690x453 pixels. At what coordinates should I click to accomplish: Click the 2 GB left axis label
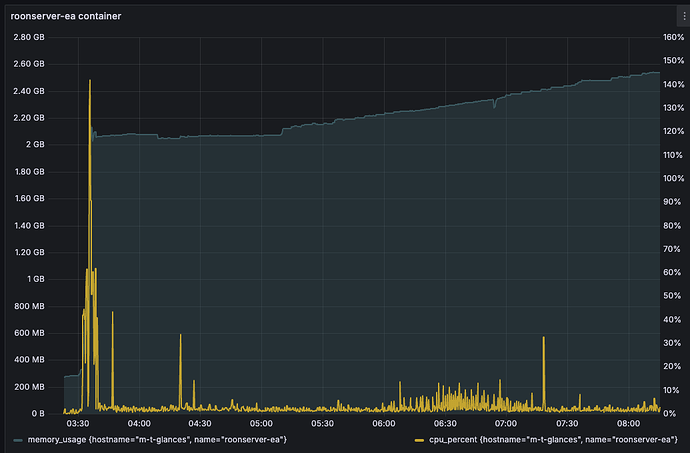(x=35, y=144)
